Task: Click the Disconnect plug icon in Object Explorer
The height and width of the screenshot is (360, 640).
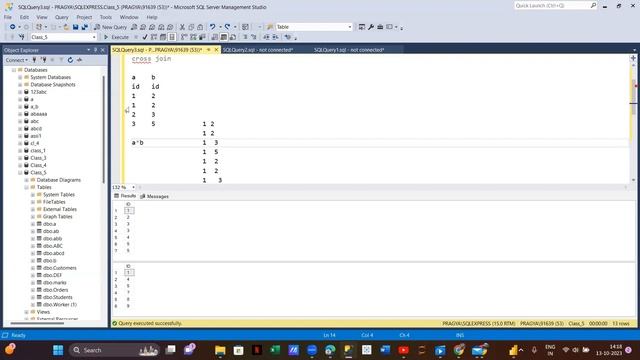Action: coord(43,60)
